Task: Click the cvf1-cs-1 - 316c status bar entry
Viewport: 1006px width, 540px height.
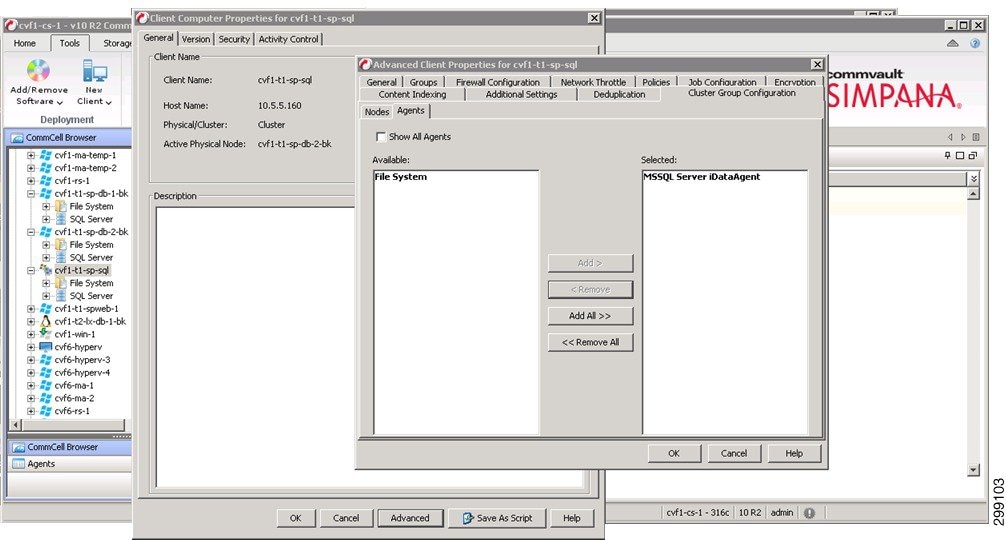Action: pos(697,512)
